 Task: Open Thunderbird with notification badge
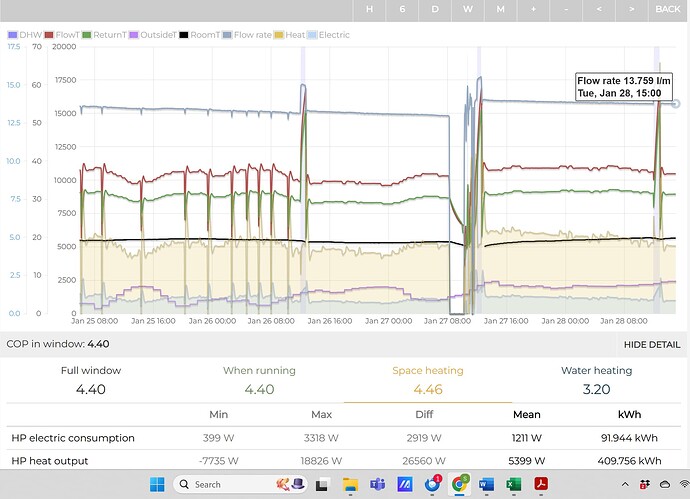[x=433, y=484]
